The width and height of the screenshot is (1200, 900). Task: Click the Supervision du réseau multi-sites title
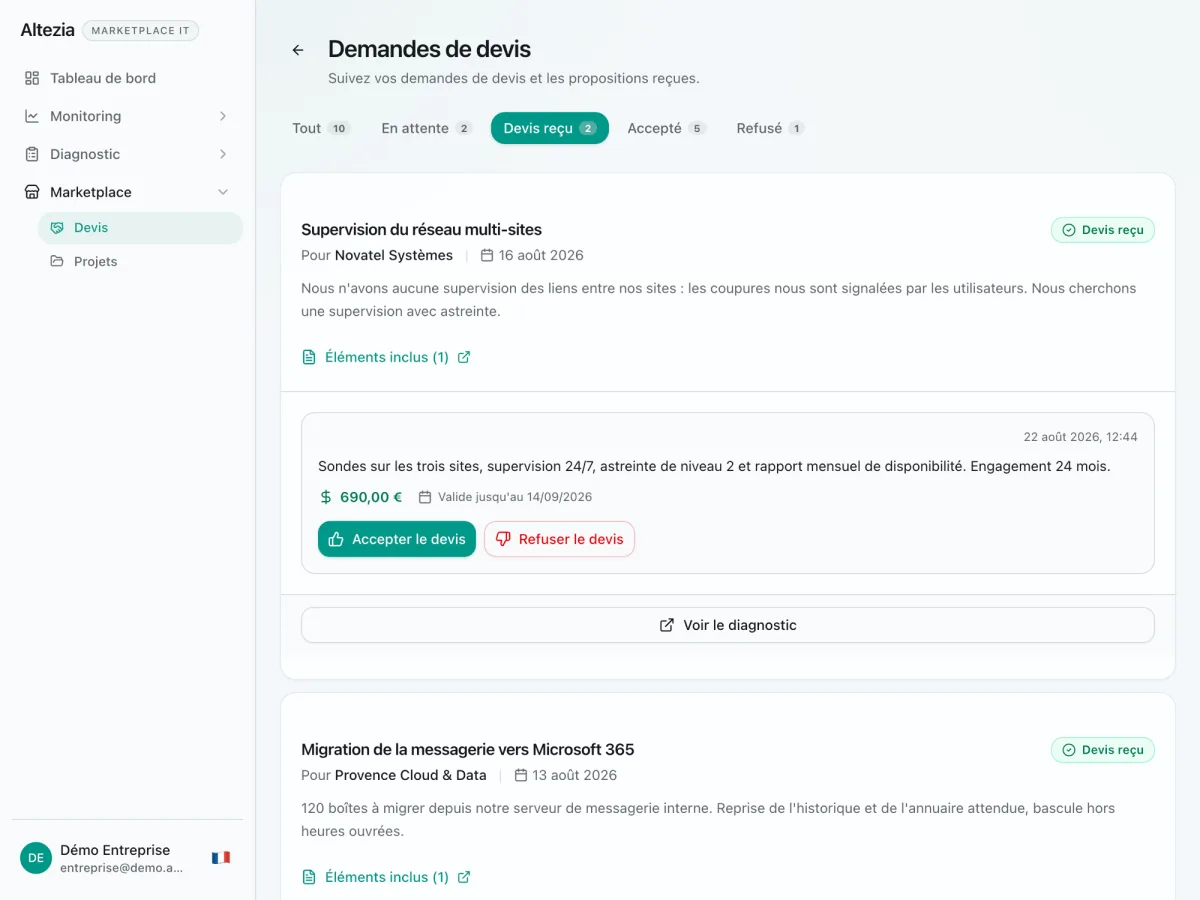(x=421, y=229)
